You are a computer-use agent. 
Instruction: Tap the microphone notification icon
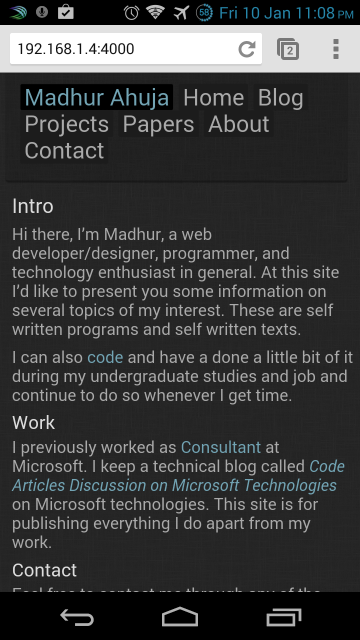42,12
